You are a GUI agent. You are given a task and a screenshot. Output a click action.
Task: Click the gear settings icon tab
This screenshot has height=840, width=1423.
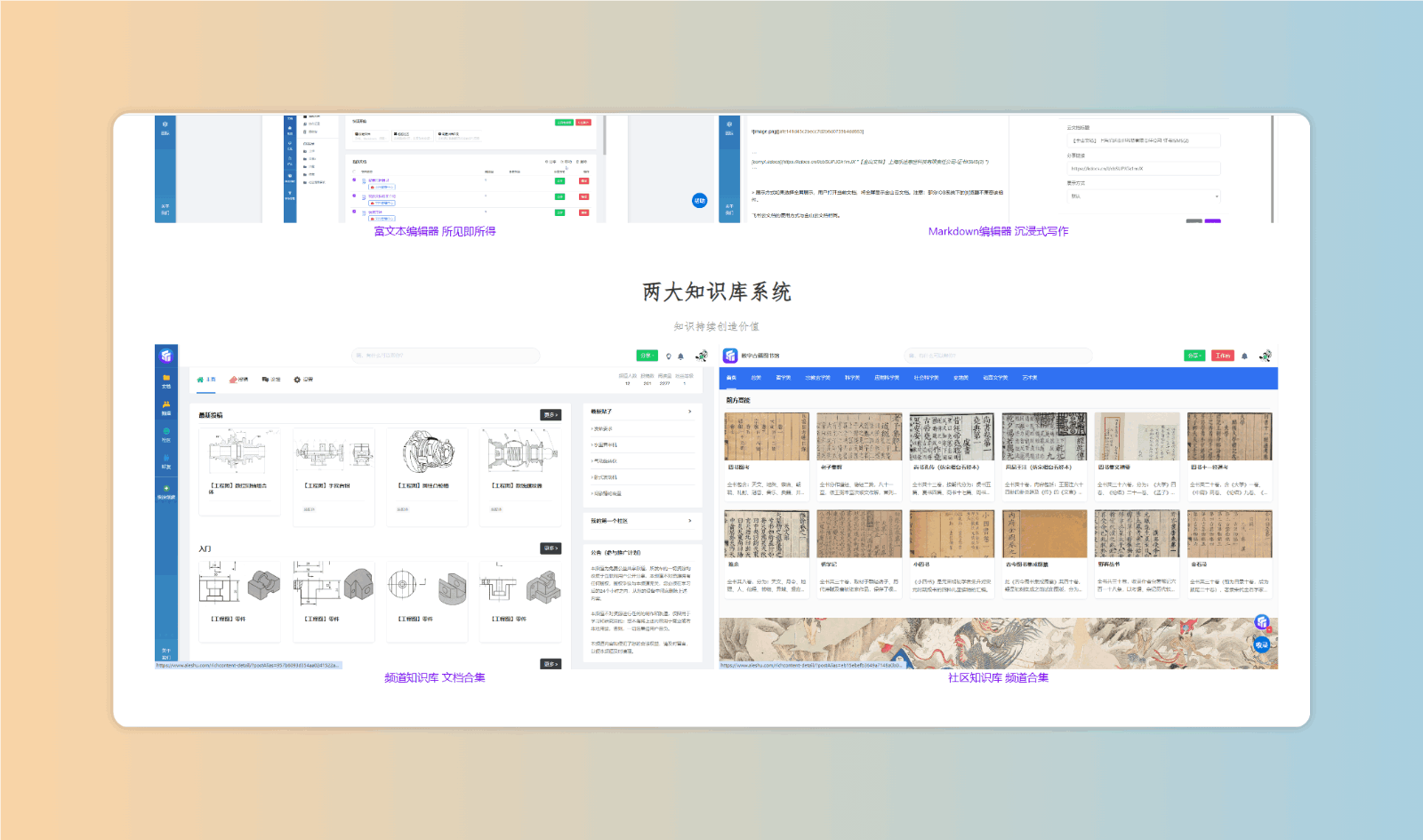(298, 380)
